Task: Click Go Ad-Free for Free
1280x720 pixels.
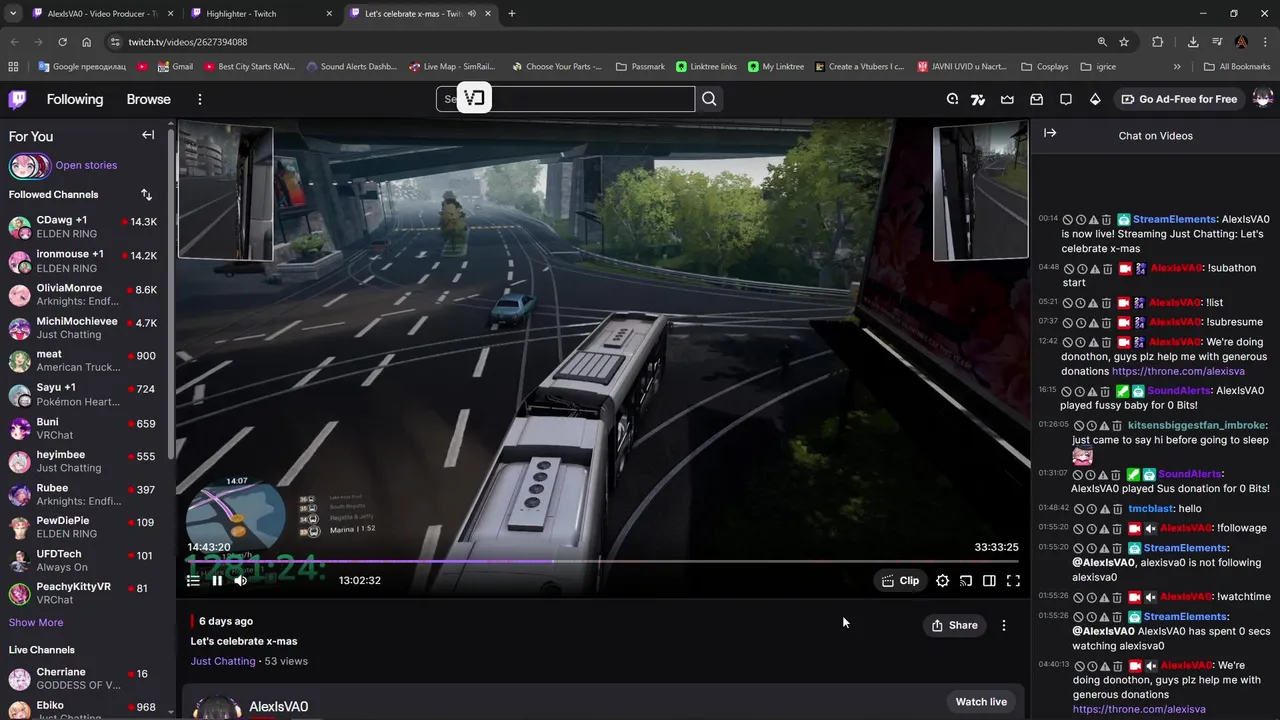Action: point(1179,99)
